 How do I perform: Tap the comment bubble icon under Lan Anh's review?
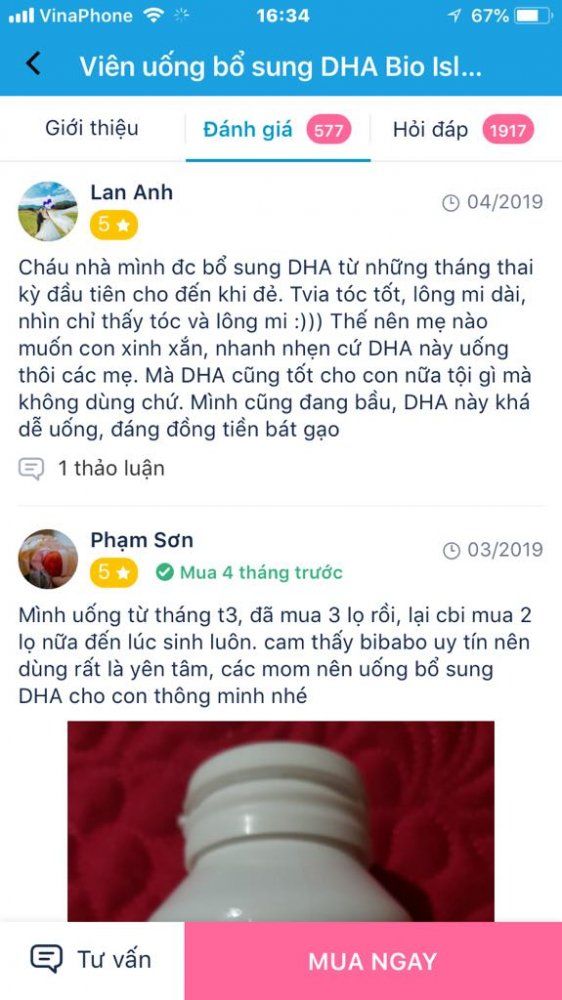tap(31, 469)
